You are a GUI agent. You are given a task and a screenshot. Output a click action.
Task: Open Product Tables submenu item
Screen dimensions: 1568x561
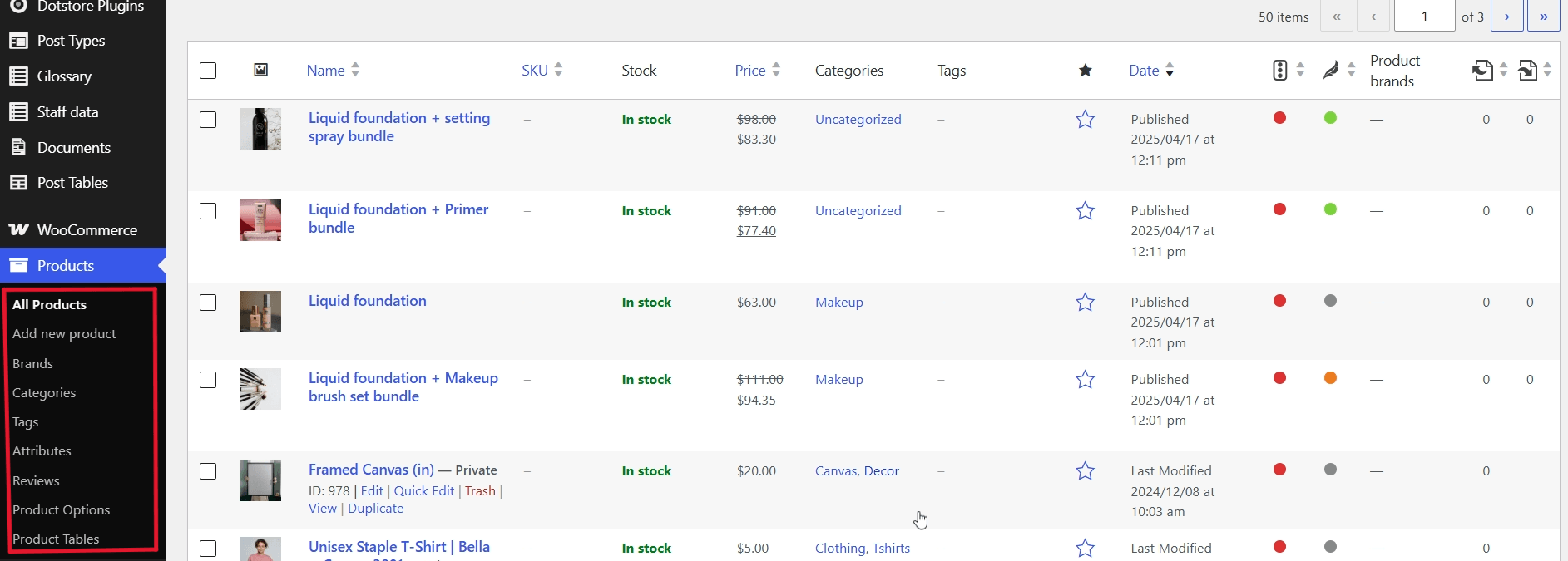(56, 539)
